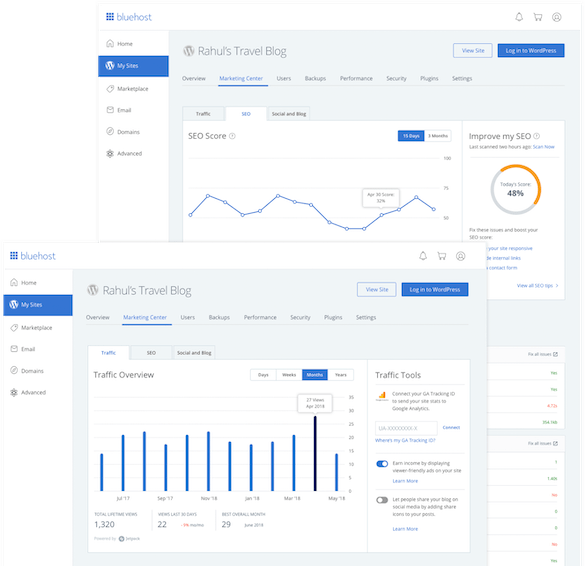
Task: Open user account icon in back window
Action: (557, 17)
